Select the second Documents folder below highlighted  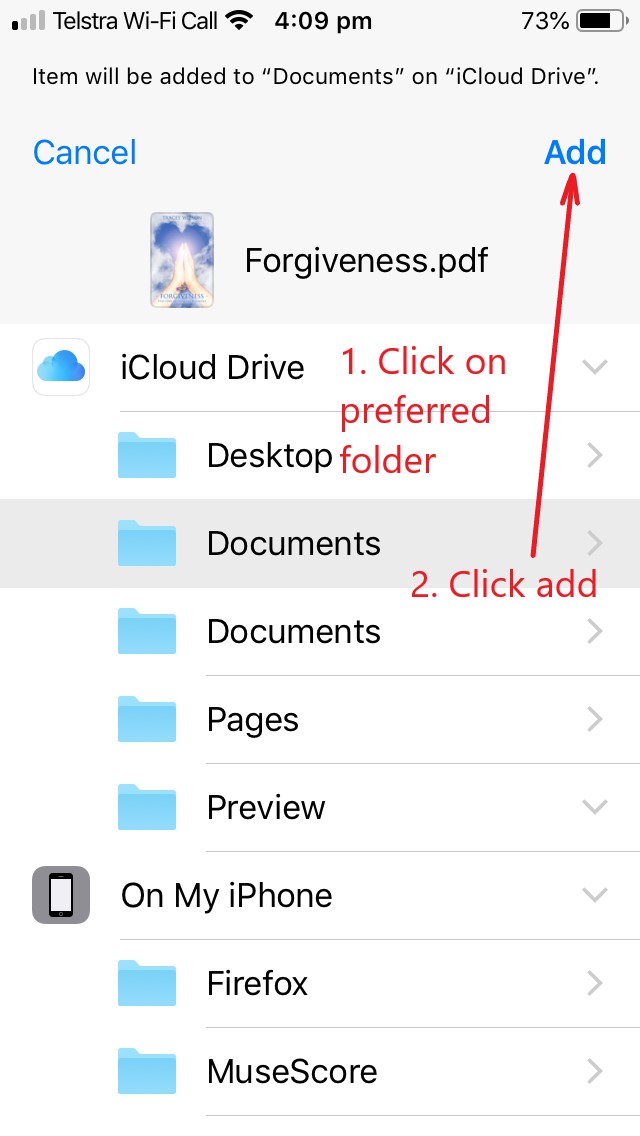point(320,632)
